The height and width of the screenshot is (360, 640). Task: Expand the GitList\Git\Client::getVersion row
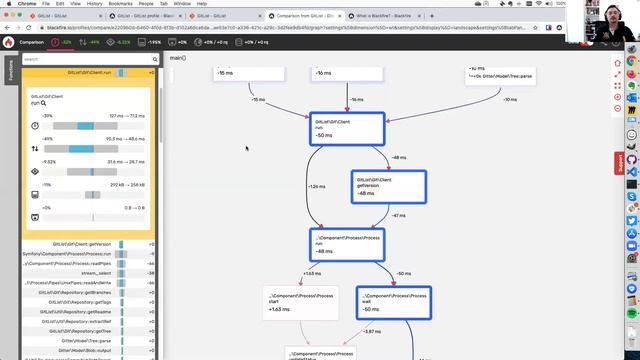pyautogui.click(x=89, y=244)
